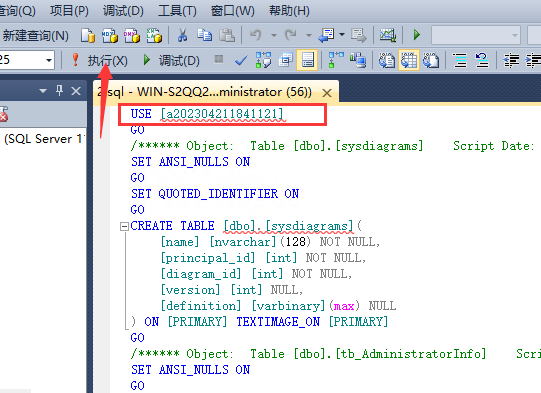Click the ON [PRIMARY] TEXTIMAGE_ON line
This screenshot has width=541, height=393.
(259, 322)
